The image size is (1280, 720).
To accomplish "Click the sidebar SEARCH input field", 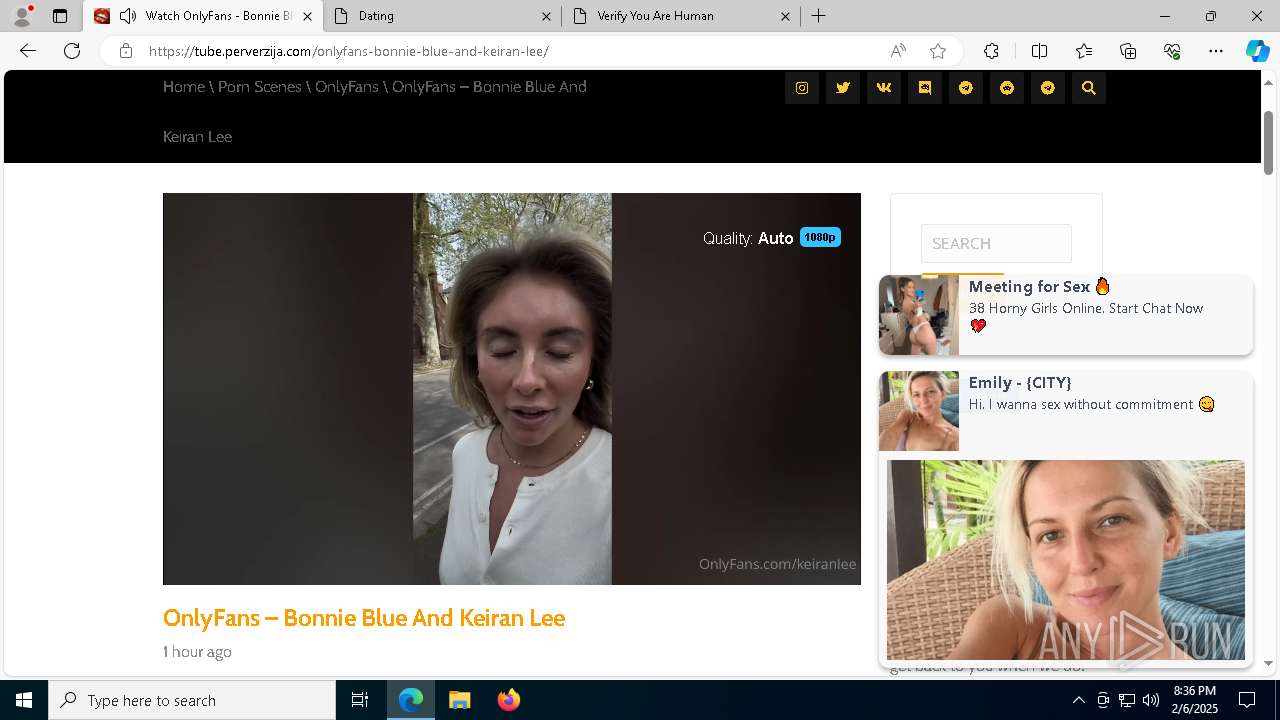I will [996, 243].
